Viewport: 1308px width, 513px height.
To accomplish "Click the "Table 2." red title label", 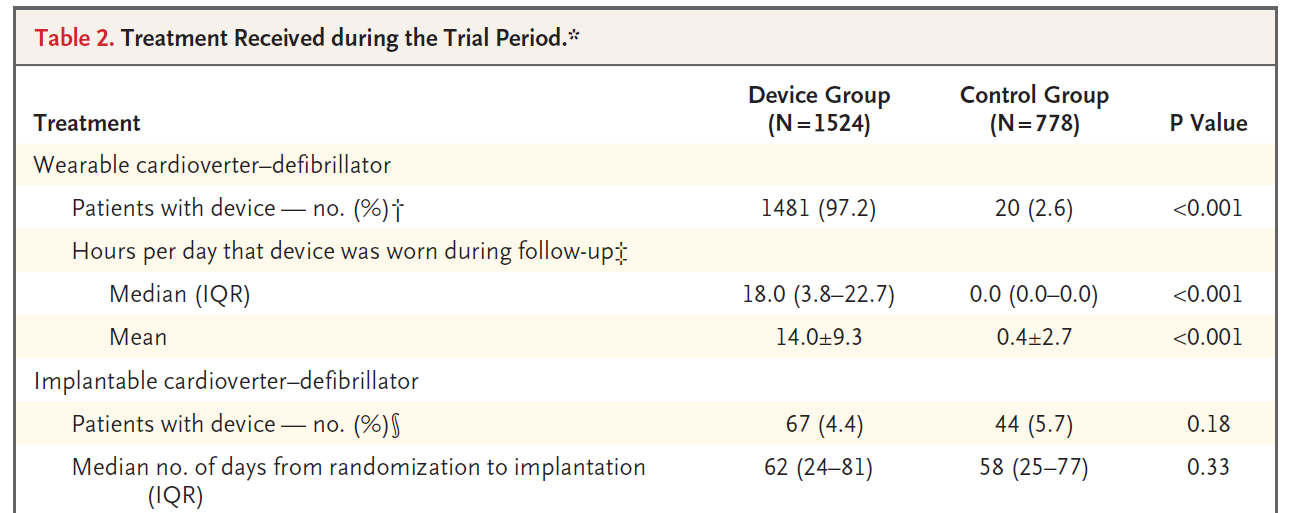I will coord(74,39).
